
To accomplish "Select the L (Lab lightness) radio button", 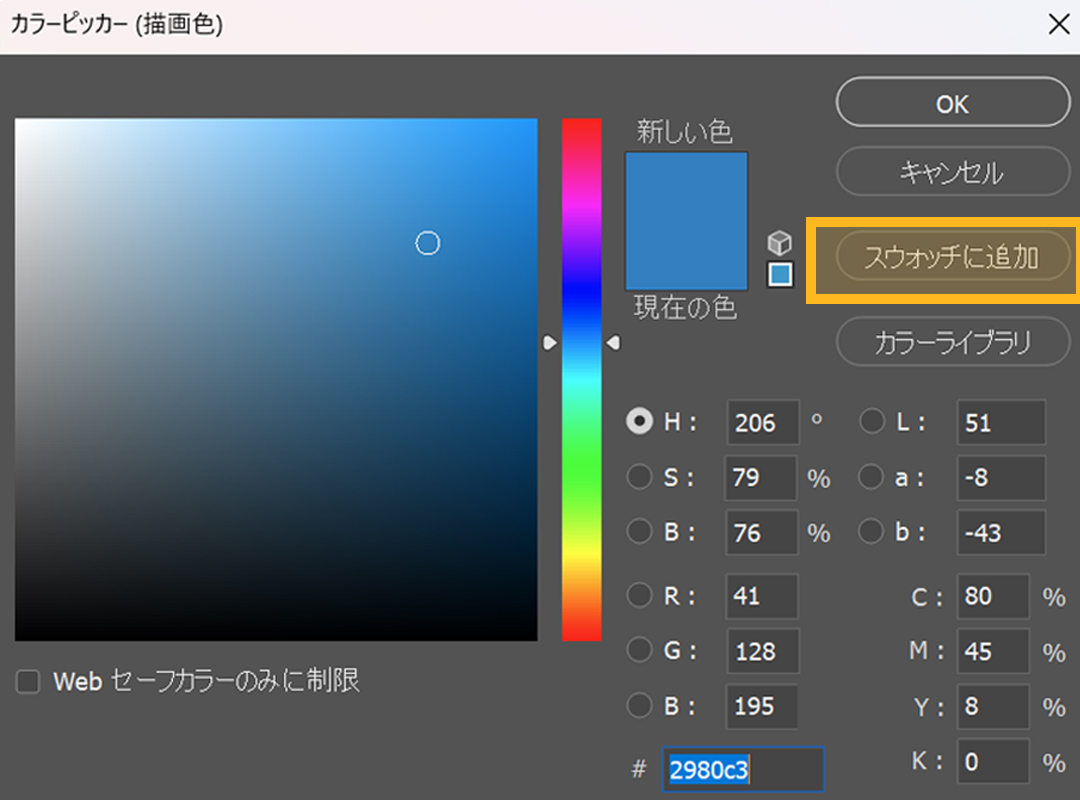I will 872,422.
